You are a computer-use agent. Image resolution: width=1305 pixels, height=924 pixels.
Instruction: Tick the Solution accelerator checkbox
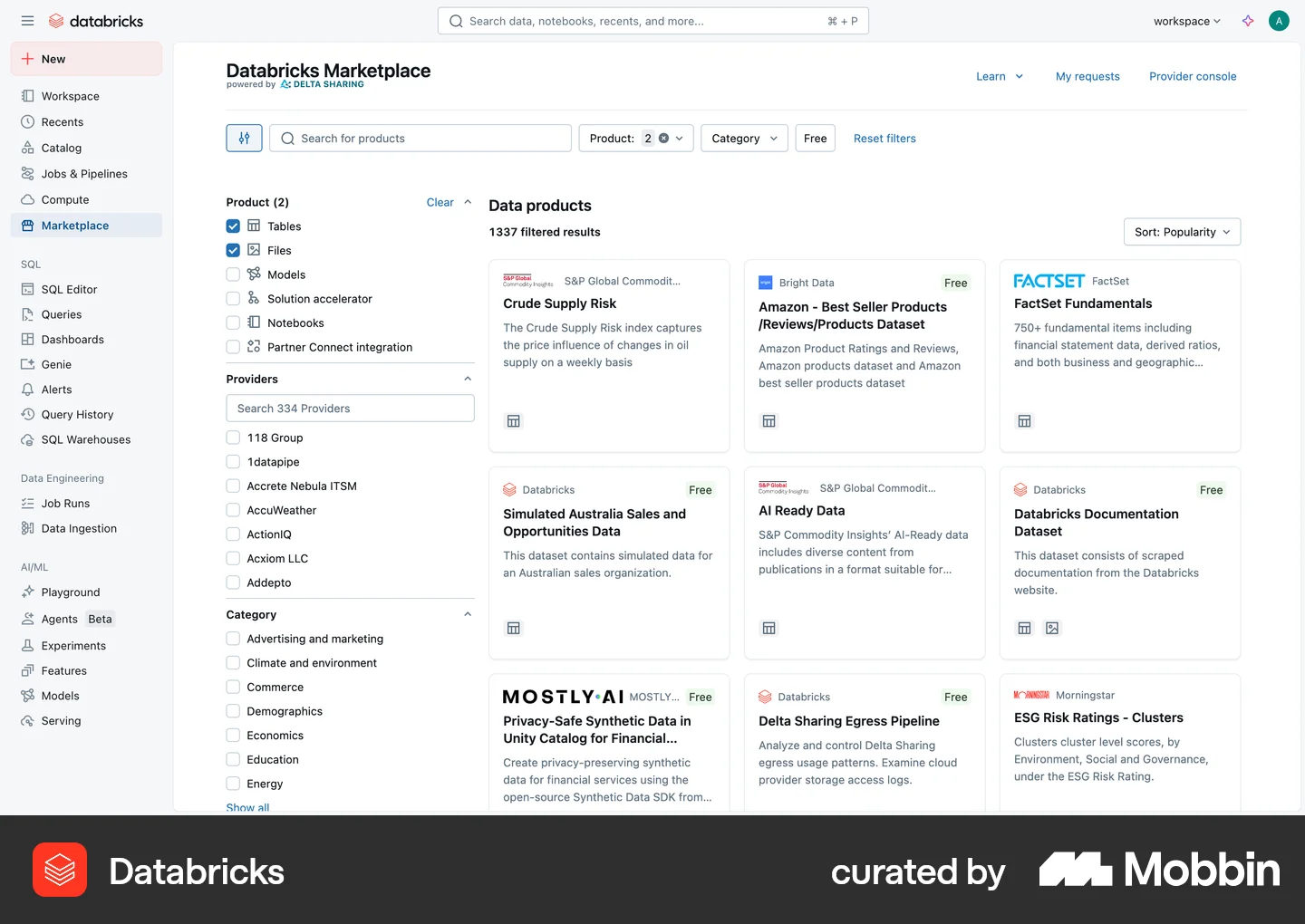pyautogui.click(x=233, y=299)
